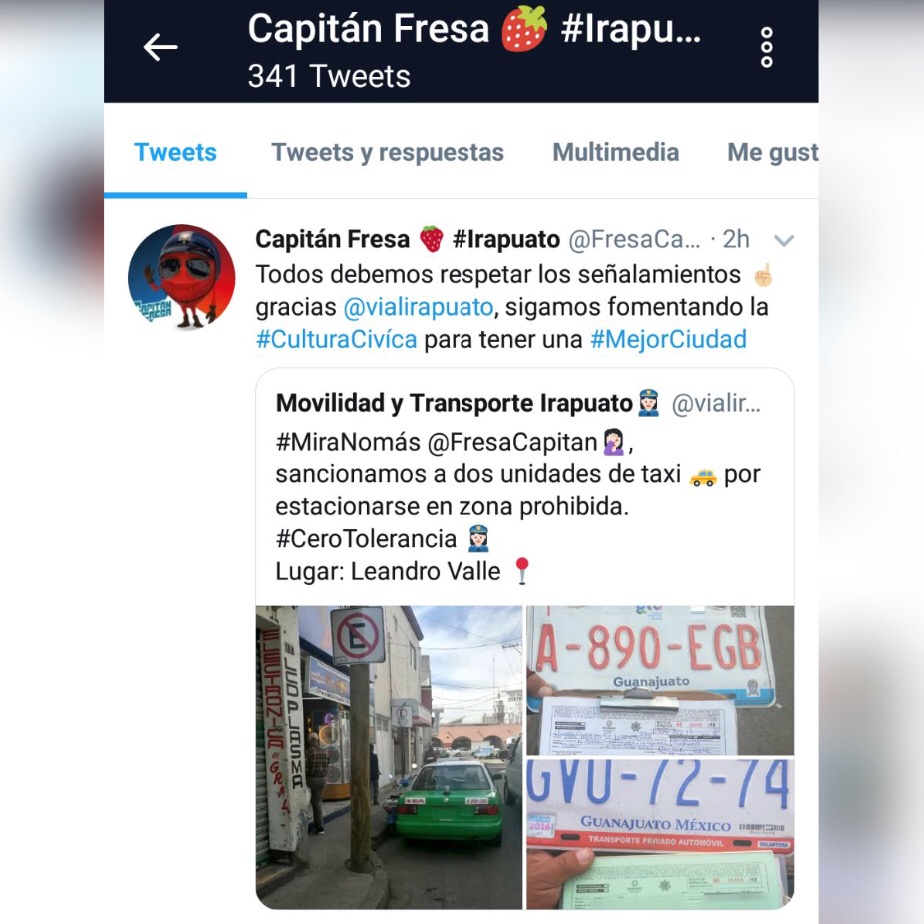This screenshot has height=924, width=924.
Task: Open the Capitán Fresa #Irapuato author name
Action: [x=407, y=239]
